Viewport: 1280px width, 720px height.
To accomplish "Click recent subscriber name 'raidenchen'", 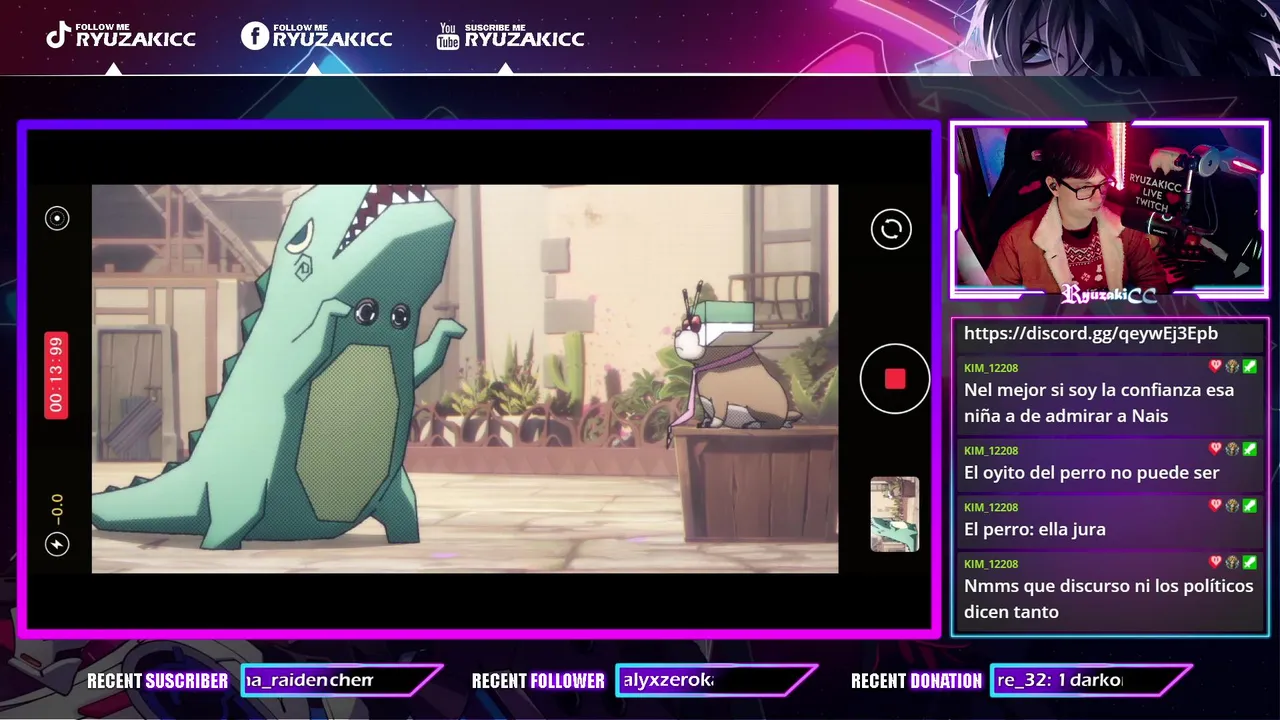I will (310, 680).
